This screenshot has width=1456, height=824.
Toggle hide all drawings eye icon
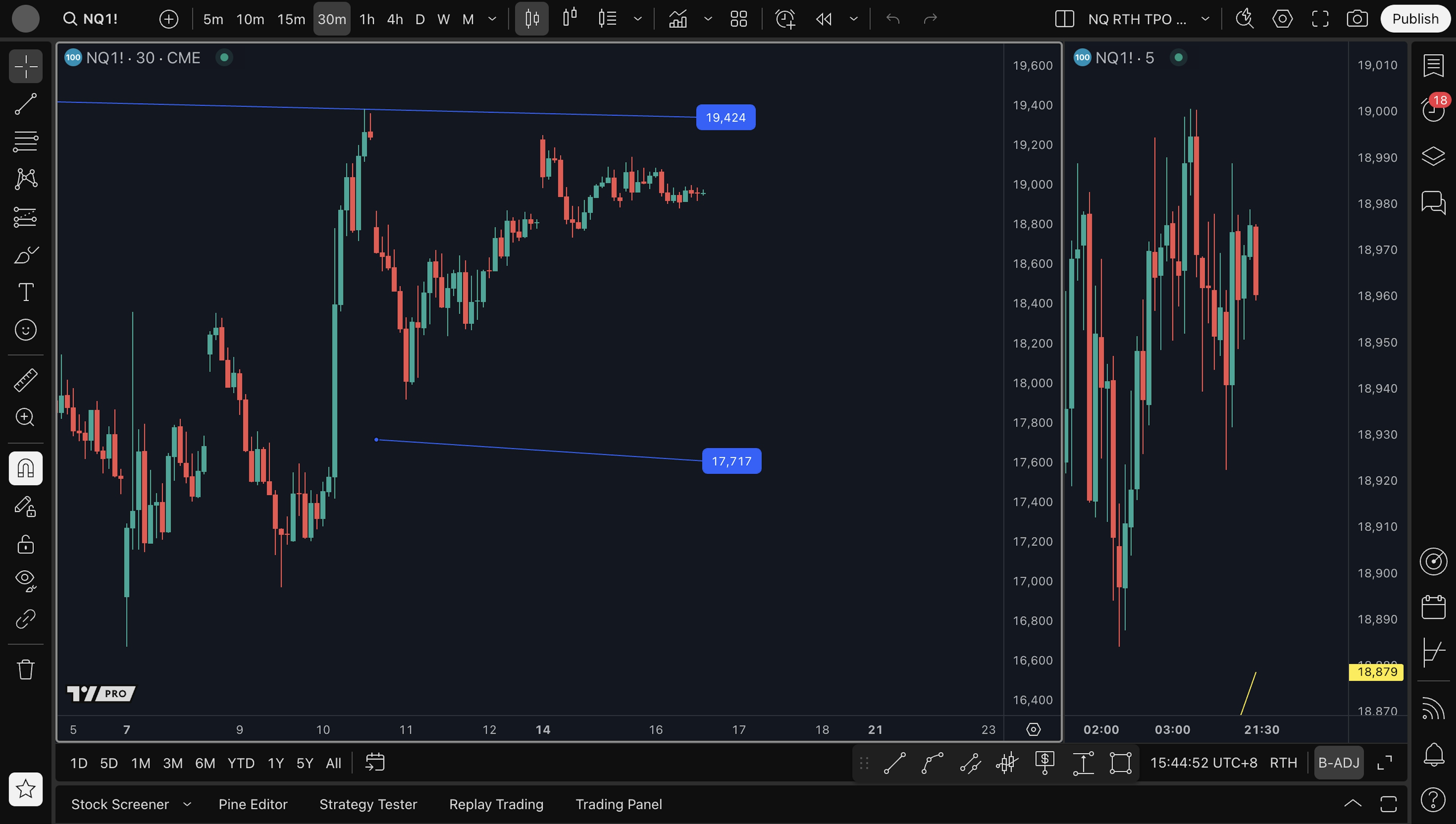click(25, 579)
